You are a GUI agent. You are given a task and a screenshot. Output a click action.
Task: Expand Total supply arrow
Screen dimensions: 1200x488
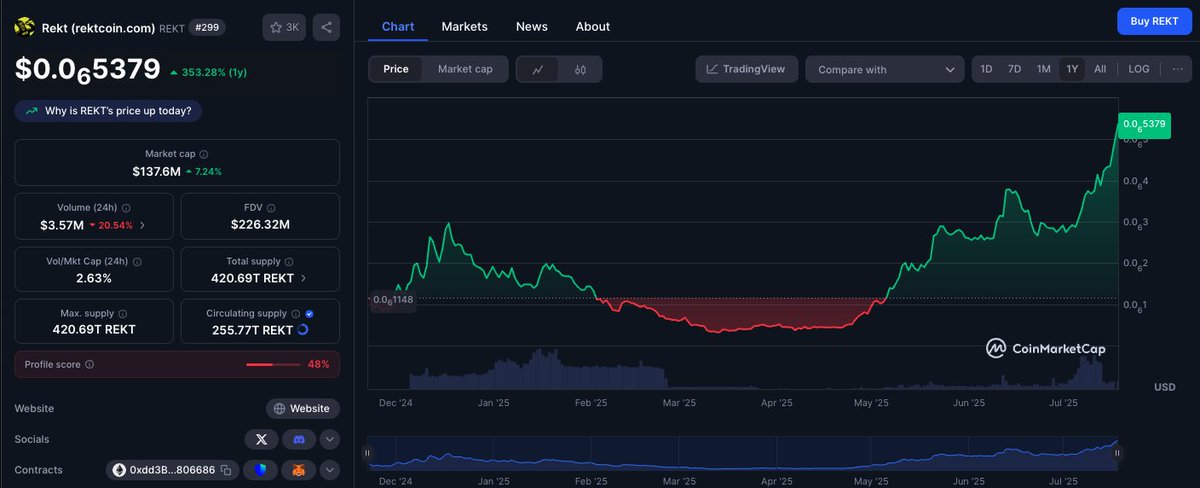[x=304, y=278]
